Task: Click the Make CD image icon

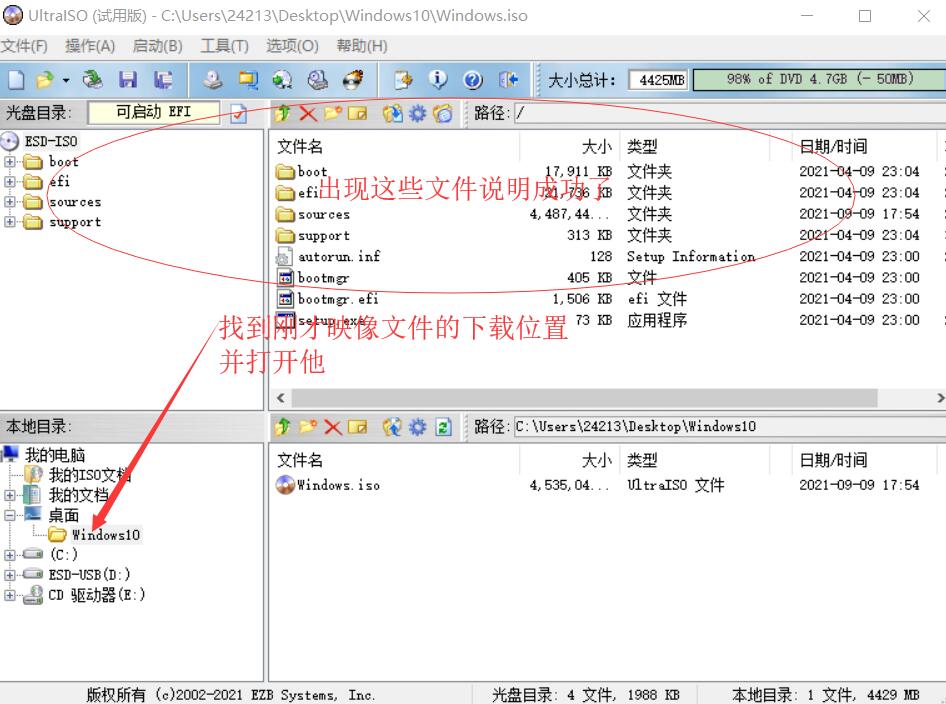Action: click(212, 80)
